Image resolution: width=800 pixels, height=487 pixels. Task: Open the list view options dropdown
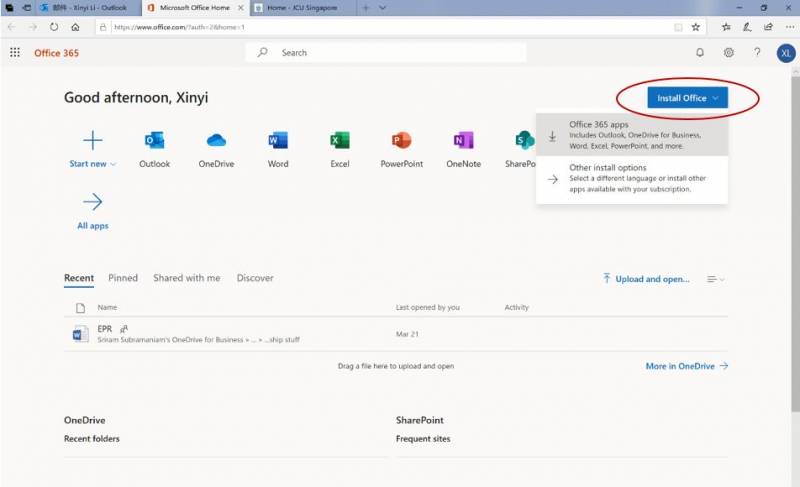tap(715, 279)
